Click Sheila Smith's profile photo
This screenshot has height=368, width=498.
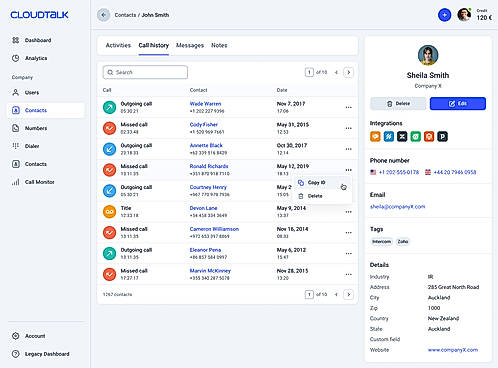pyautogui.click(x=428, y=55)
